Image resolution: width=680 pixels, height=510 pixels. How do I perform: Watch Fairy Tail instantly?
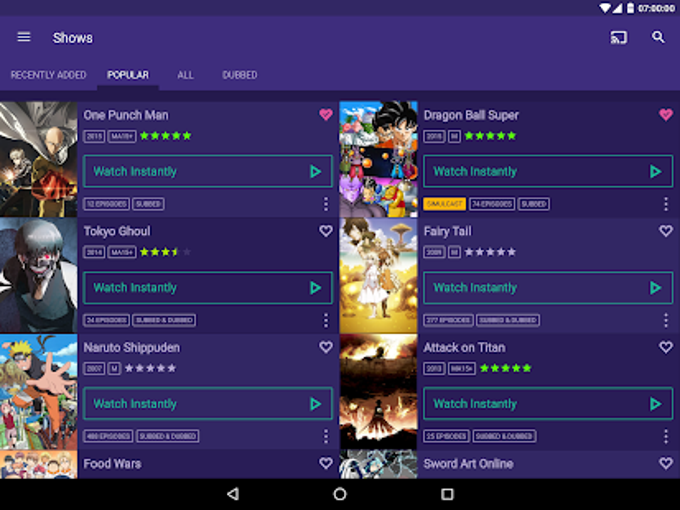[x=548, y=288]
